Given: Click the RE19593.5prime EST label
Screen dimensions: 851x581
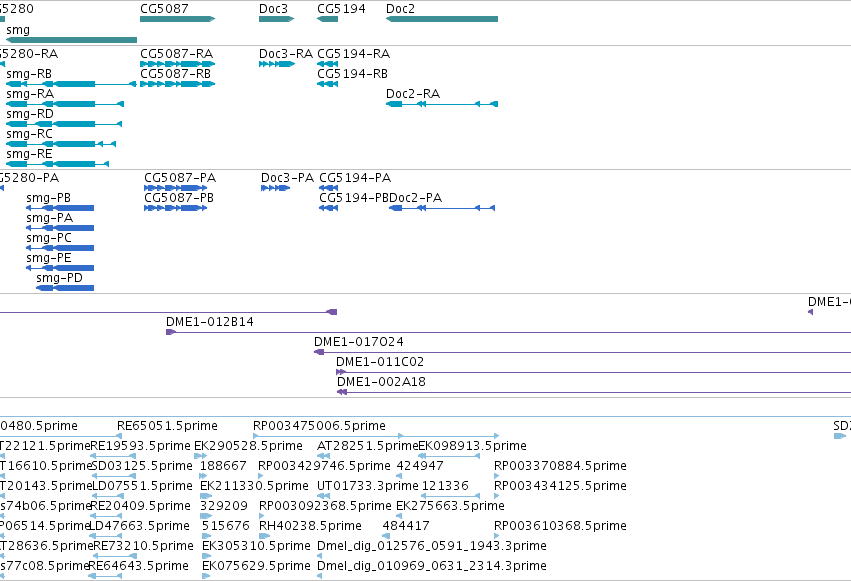Looking at the screenshot, I should [141, 446].
